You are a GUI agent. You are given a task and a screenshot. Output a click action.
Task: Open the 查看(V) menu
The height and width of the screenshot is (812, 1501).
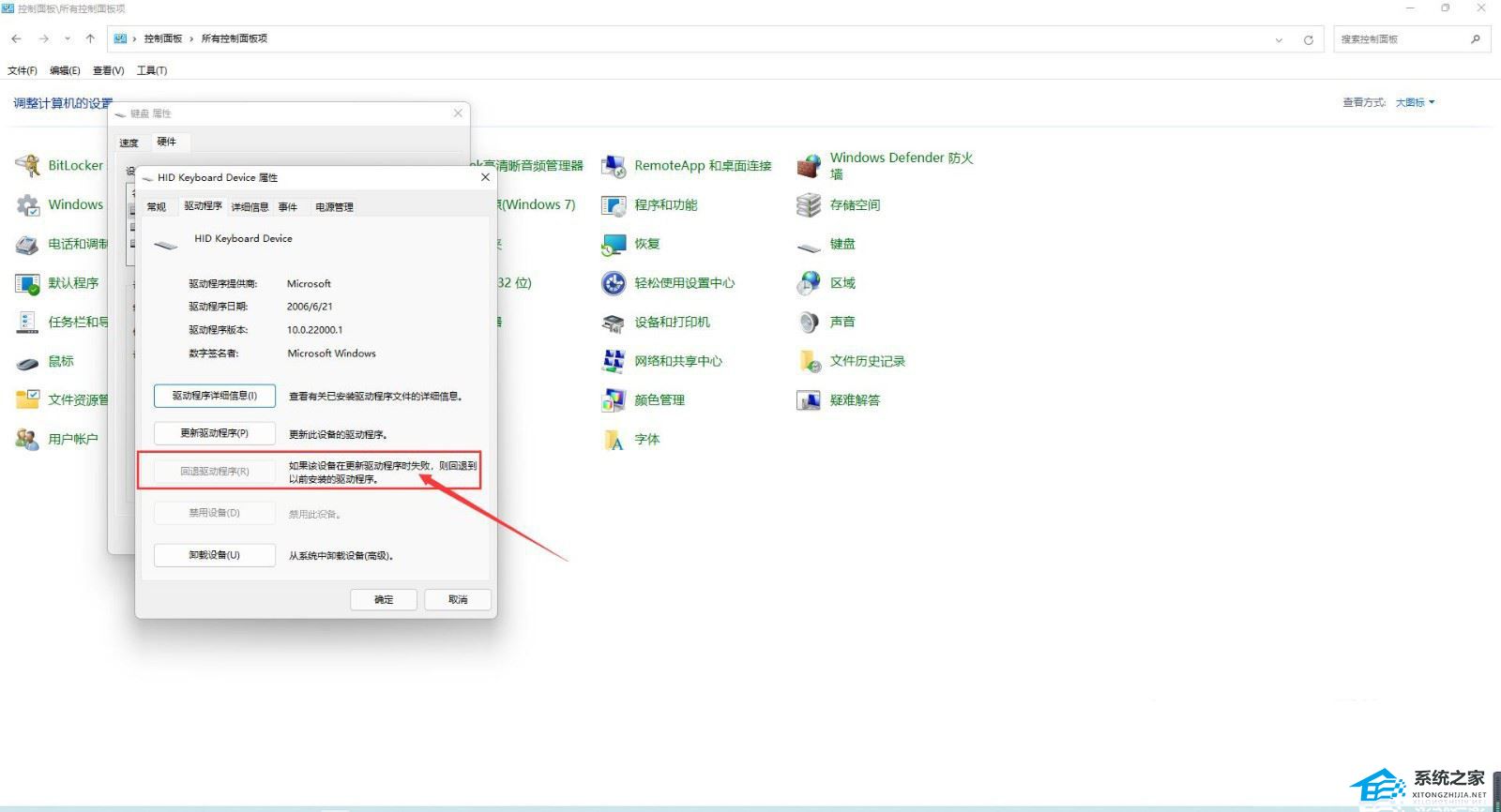(109, 70)
